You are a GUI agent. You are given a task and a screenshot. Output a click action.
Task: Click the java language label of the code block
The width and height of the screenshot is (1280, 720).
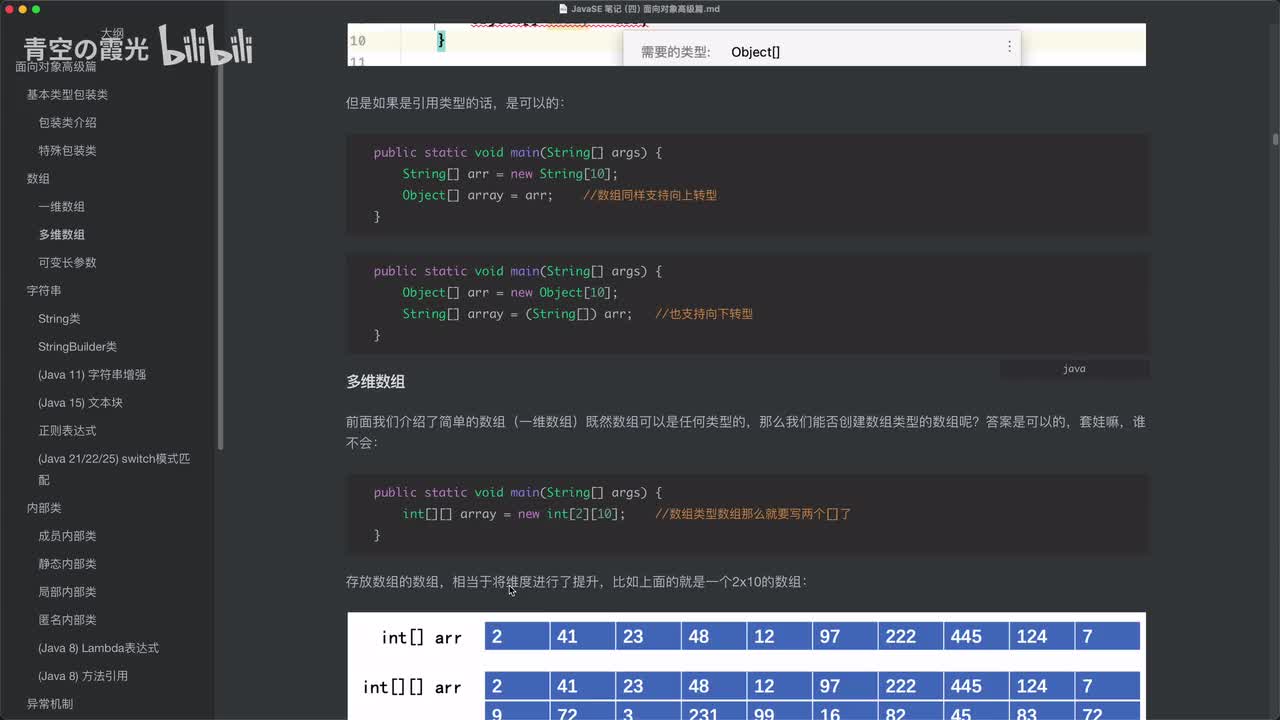pos(1074,369)
